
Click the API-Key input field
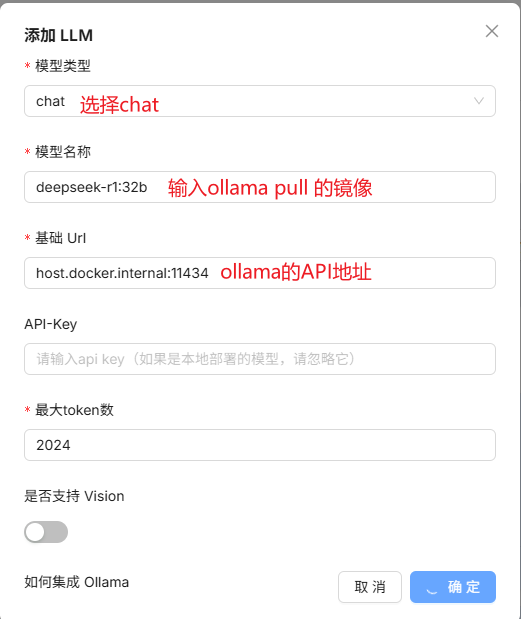click(x=260, y=359)
